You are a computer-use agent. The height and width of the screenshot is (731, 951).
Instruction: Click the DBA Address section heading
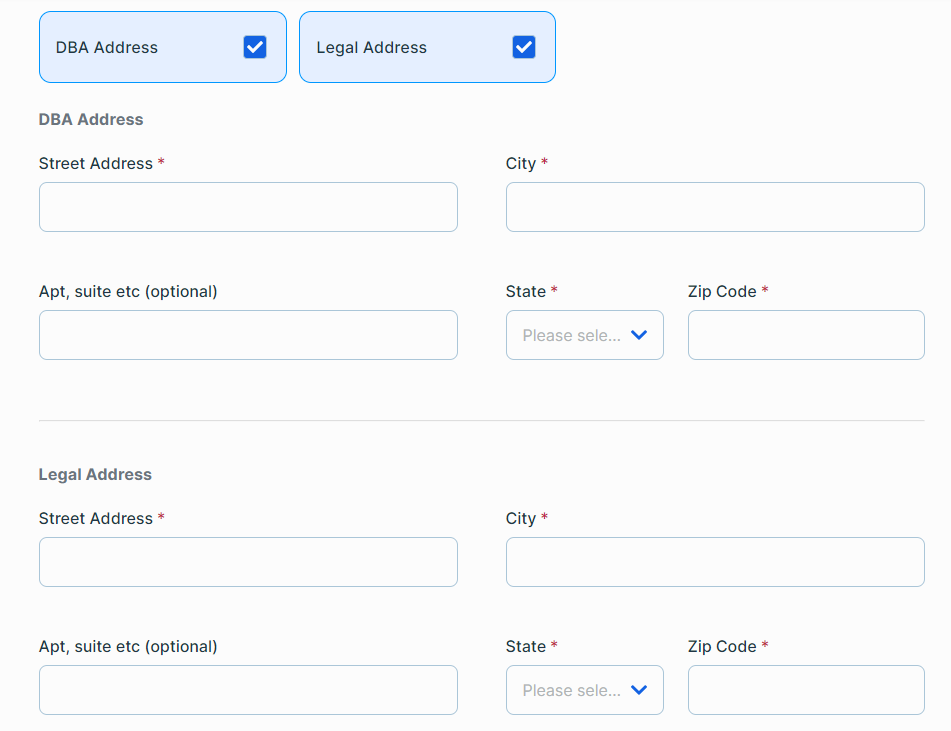91,119
